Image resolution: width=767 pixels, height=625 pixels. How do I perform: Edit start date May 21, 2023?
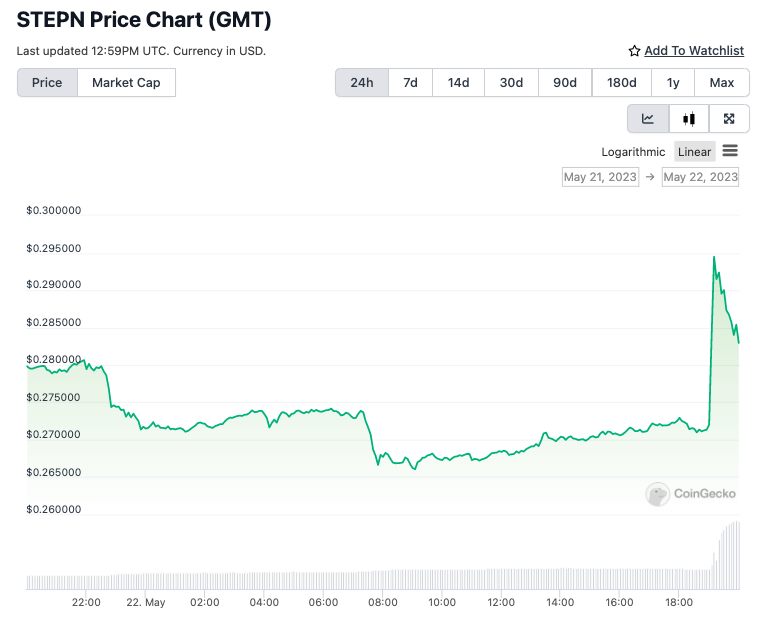pyautogui.click(x=600, y=177)
